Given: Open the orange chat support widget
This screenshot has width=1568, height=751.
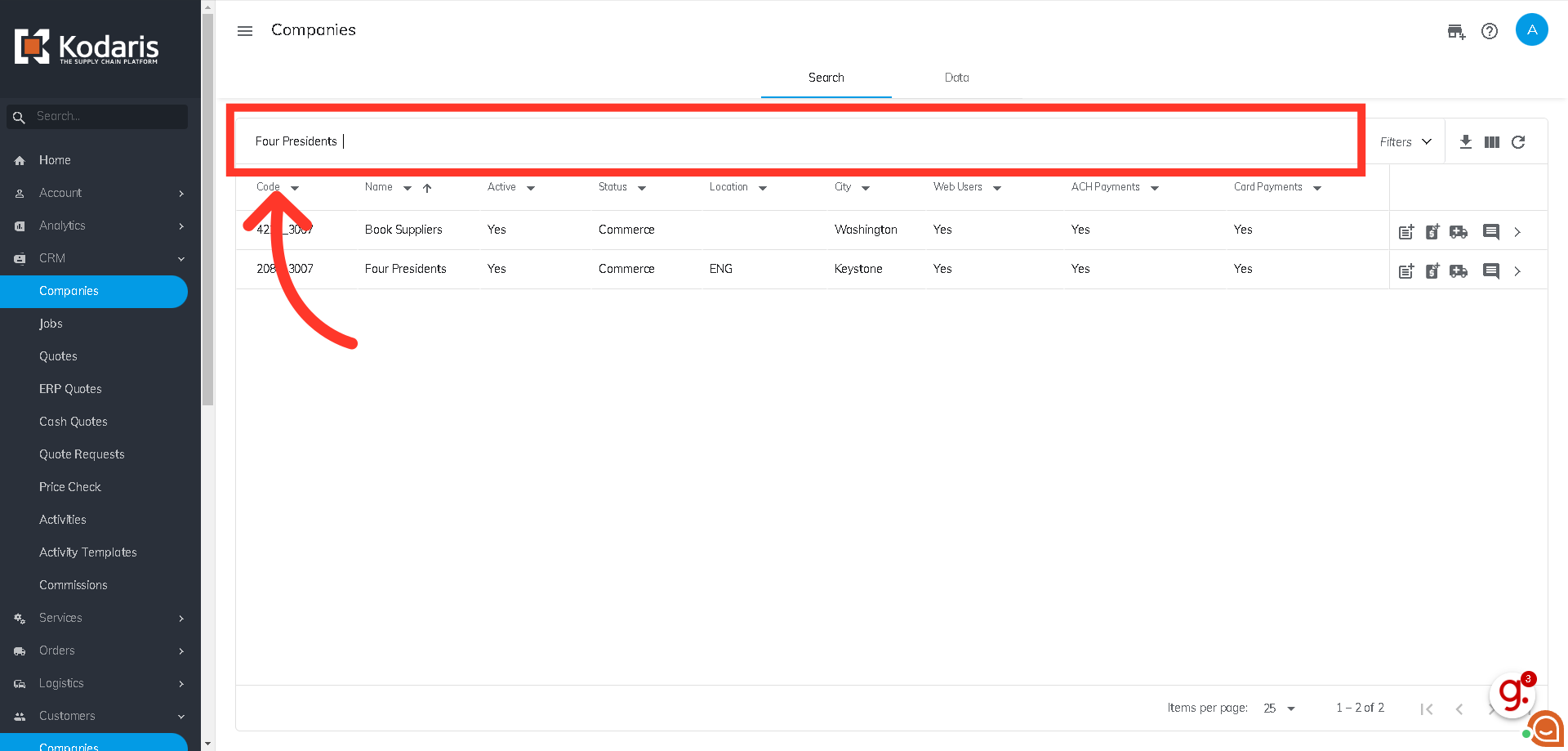Looking at the screenshot, I should coord(1546,729).
